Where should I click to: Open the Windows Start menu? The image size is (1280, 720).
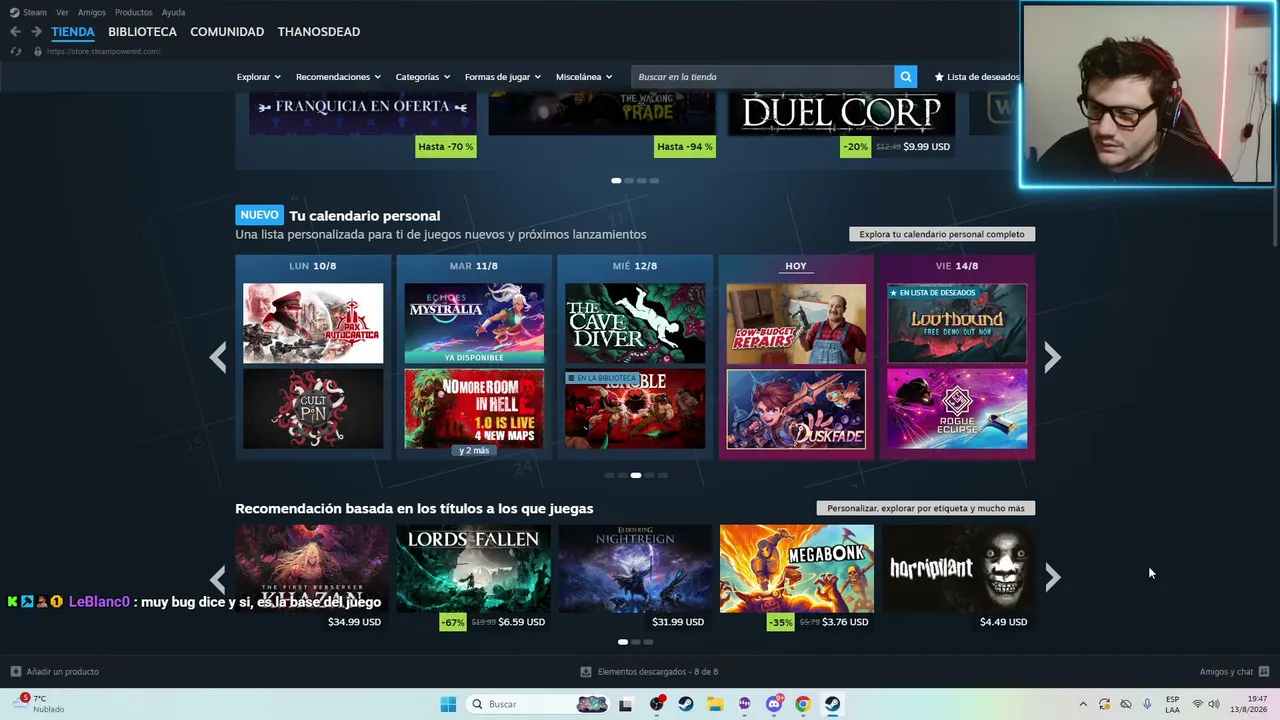click(x=448, y=704)
